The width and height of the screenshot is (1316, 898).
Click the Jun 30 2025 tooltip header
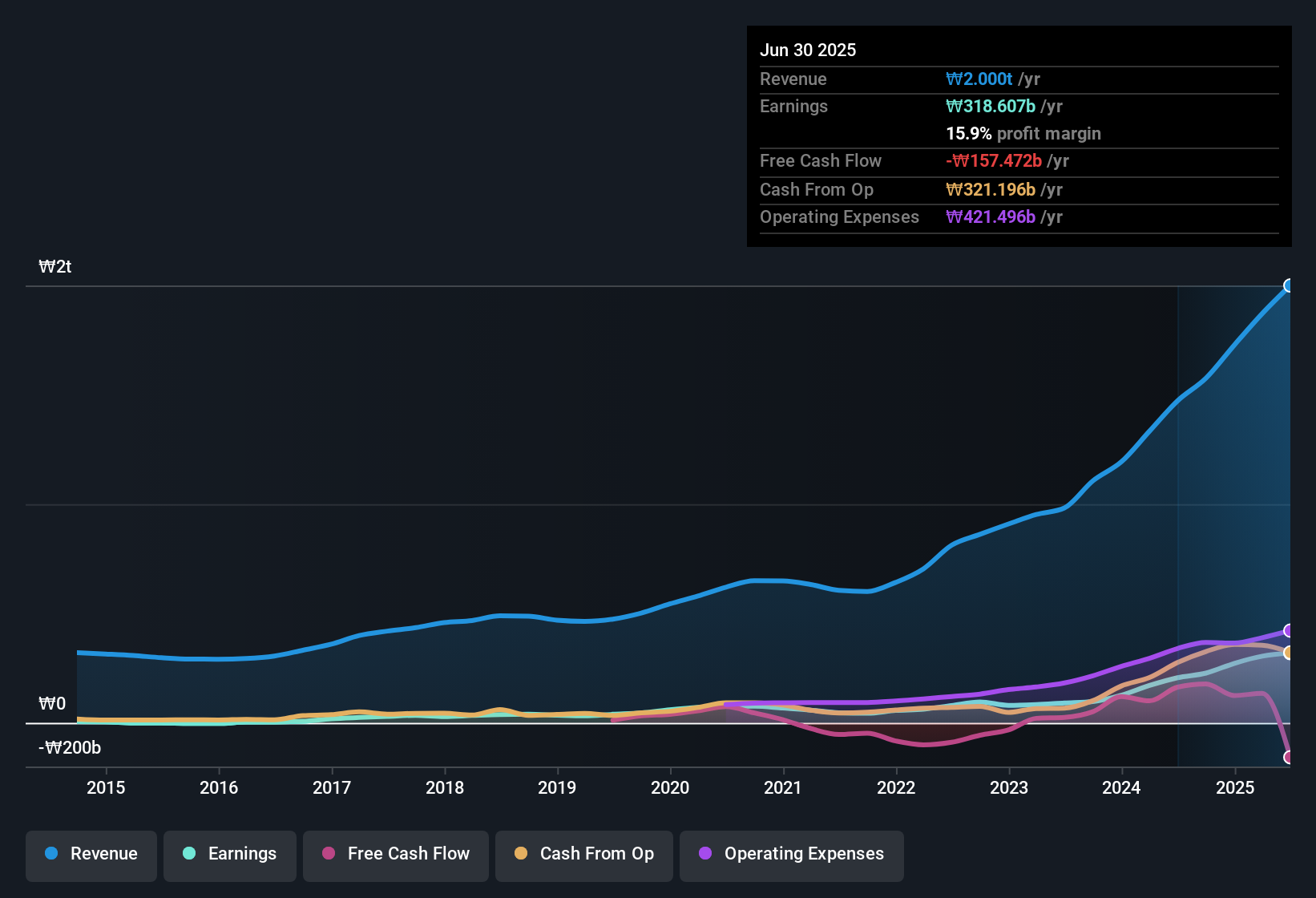(808, 50)
